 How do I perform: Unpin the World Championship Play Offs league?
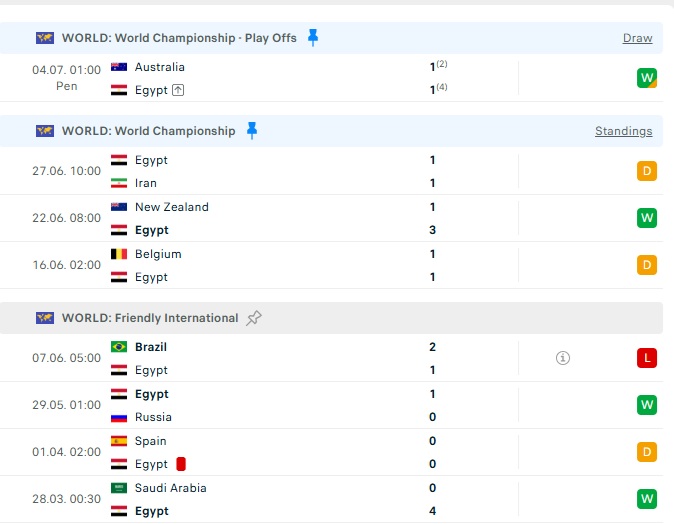coord(313,37)
